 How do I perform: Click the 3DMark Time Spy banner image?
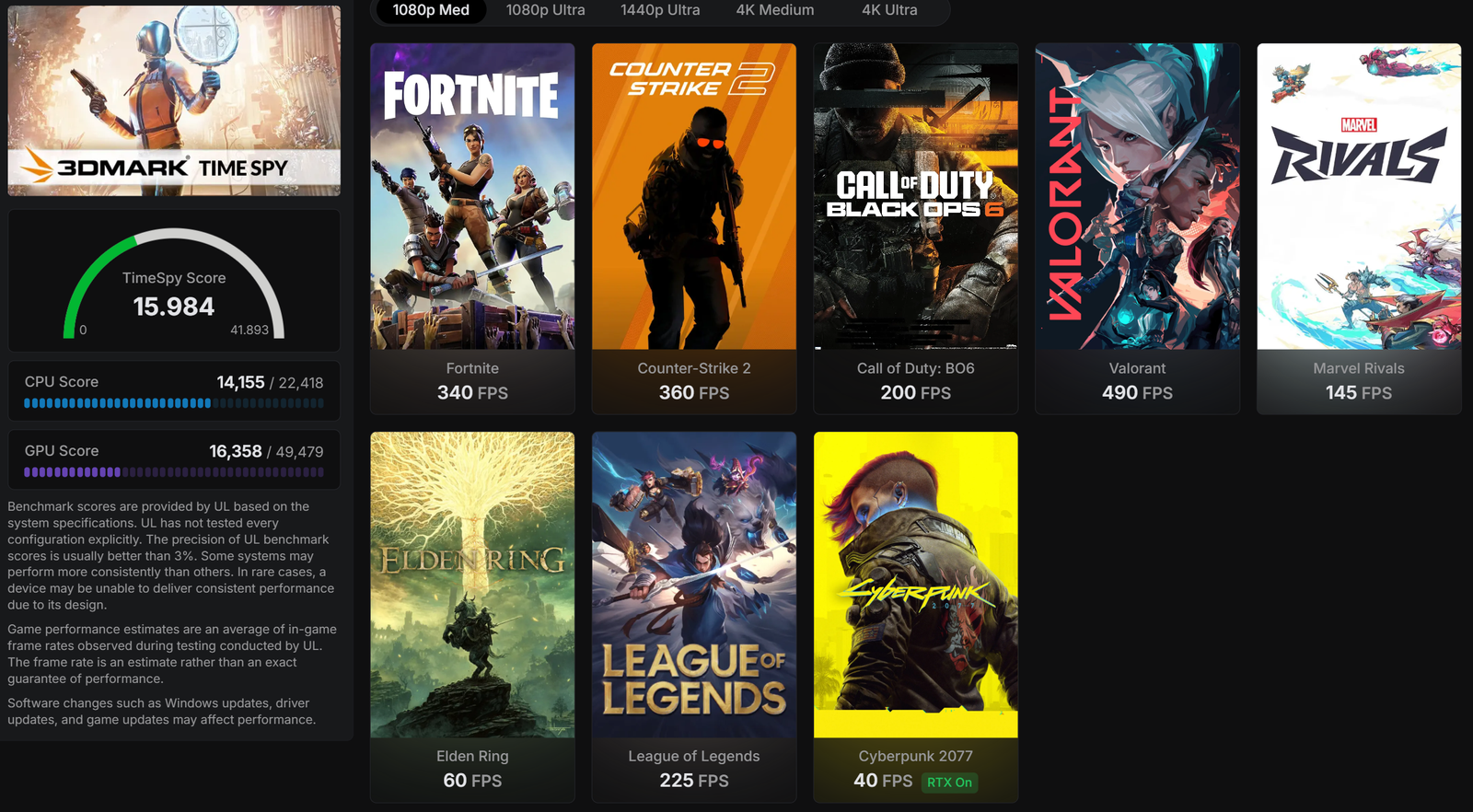click(174, 100)
